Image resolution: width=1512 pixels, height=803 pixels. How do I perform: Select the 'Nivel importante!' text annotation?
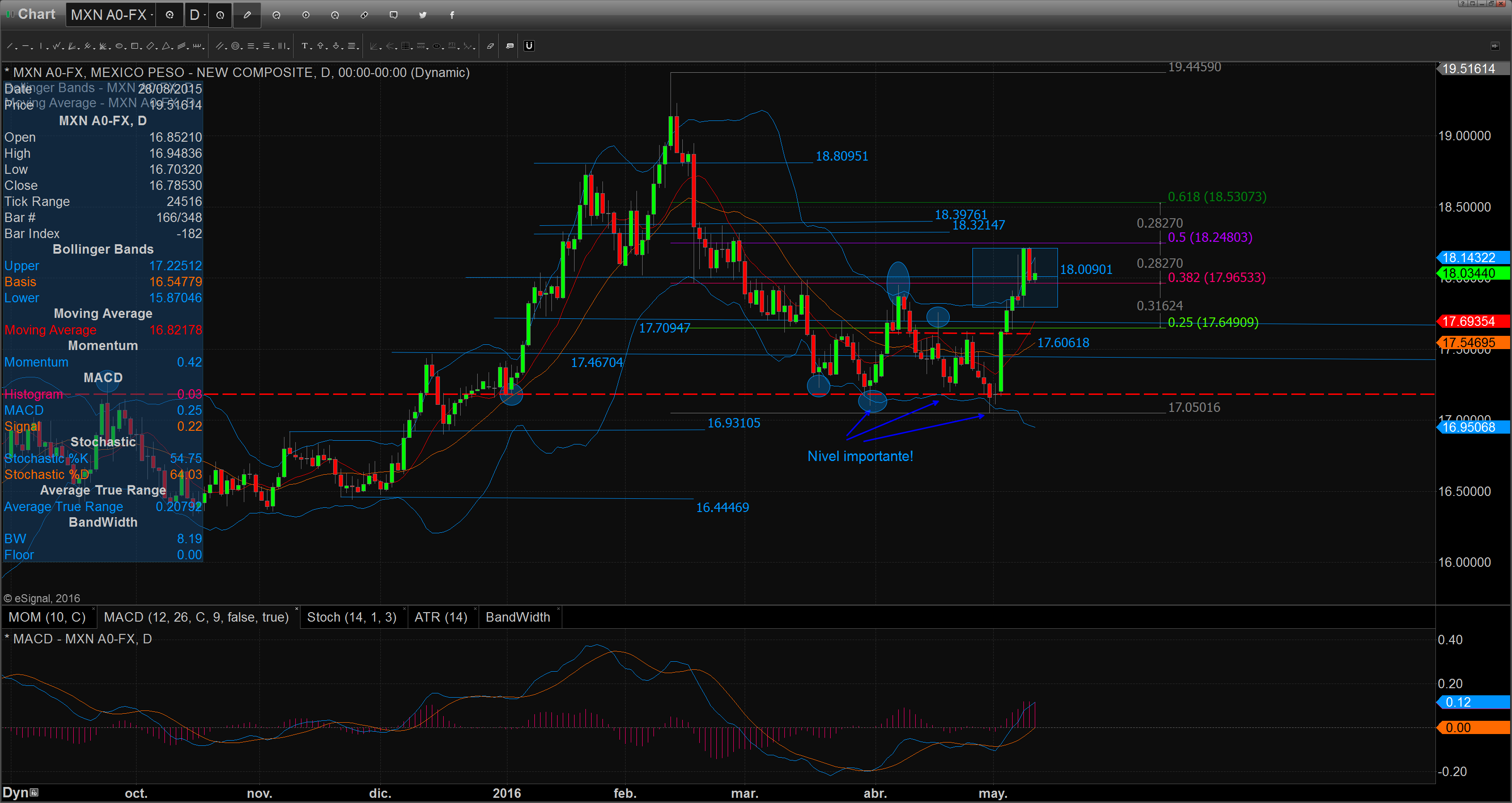(860, 456)
